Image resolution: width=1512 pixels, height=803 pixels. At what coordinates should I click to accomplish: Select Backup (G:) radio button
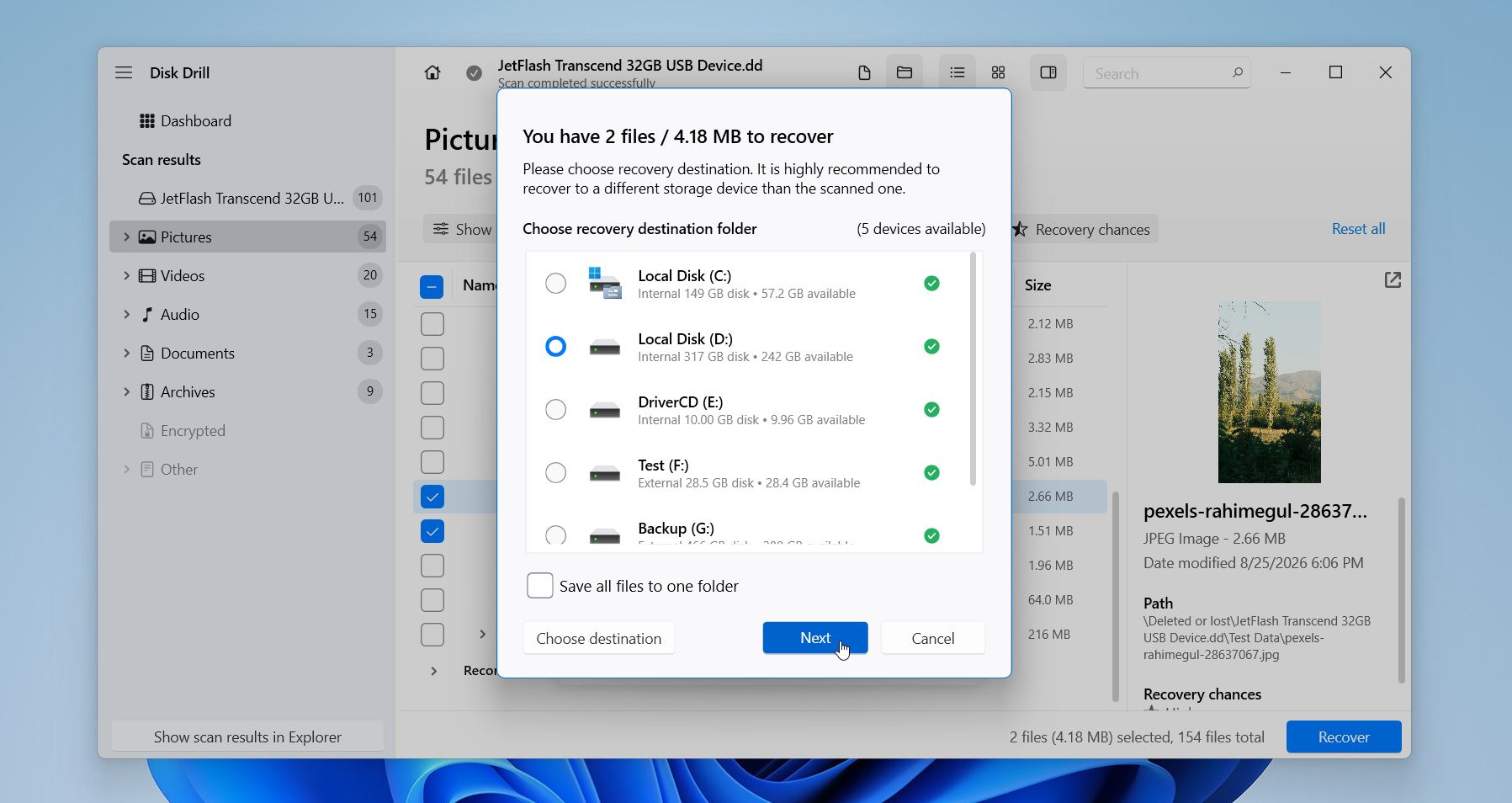click(556, 535)
